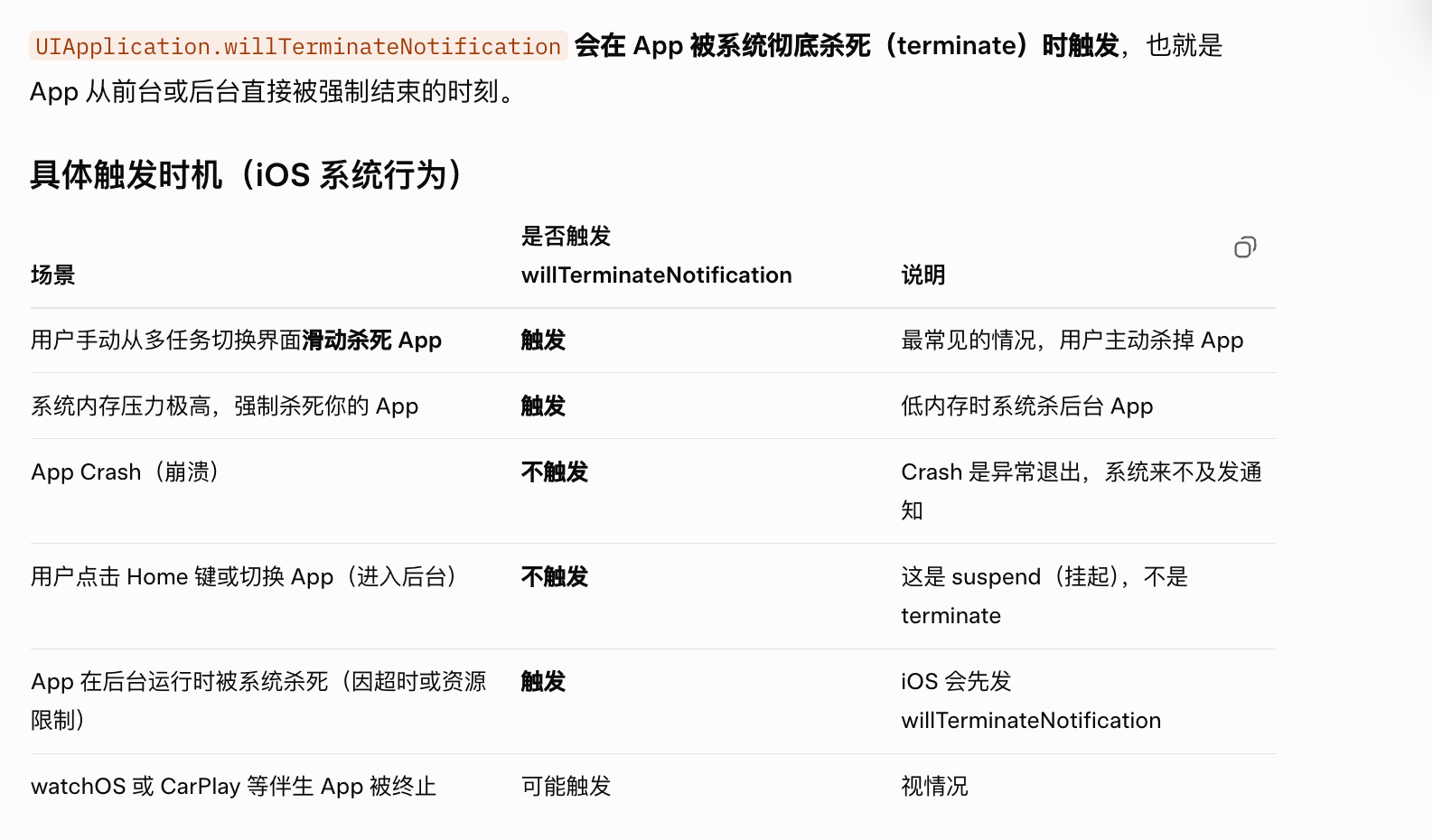1433x840 pixels.
Task: Click the suspend（挂起）explanation cell
Action: 1044,596
